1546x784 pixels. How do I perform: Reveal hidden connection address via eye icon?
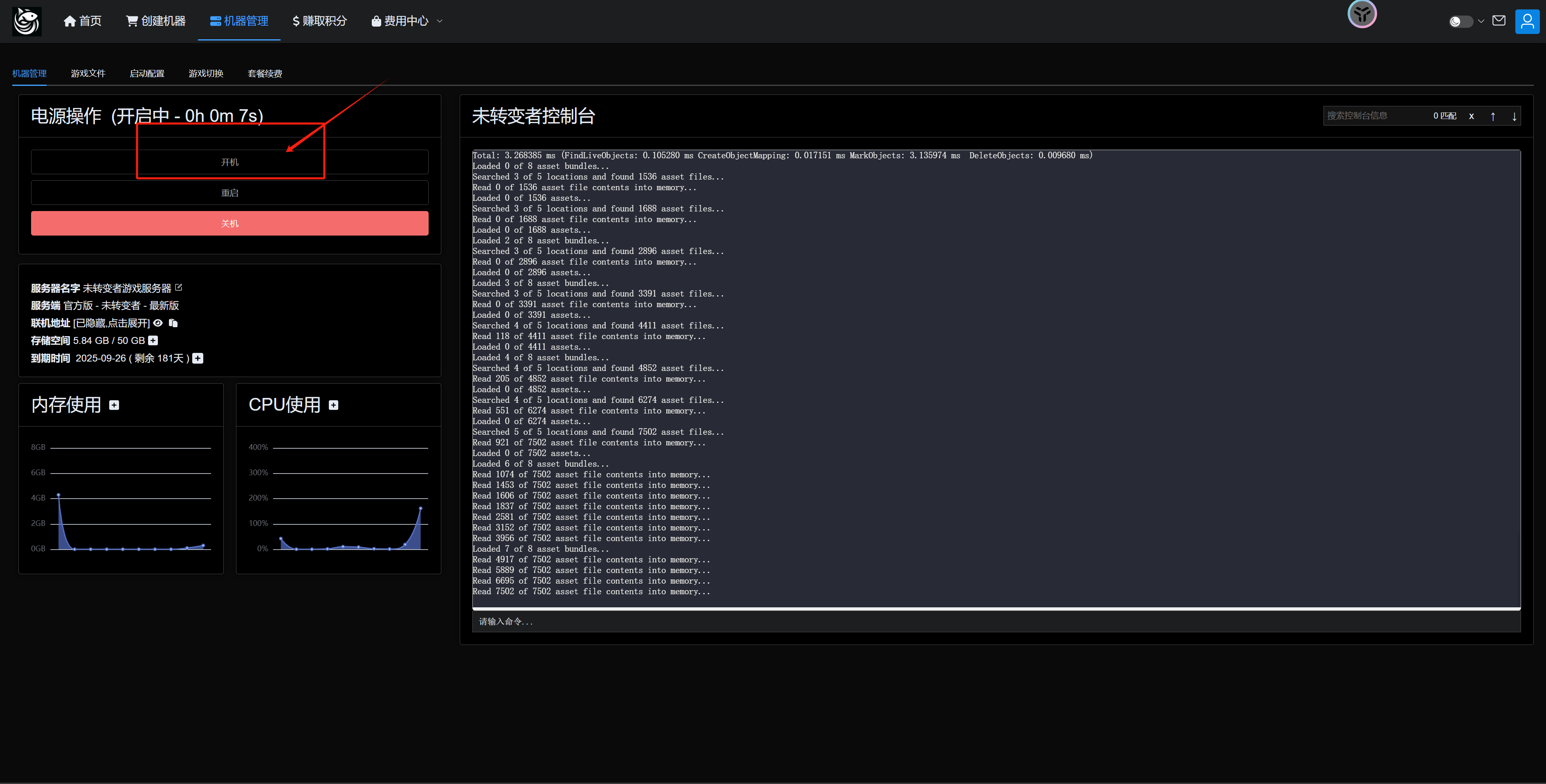158,323
